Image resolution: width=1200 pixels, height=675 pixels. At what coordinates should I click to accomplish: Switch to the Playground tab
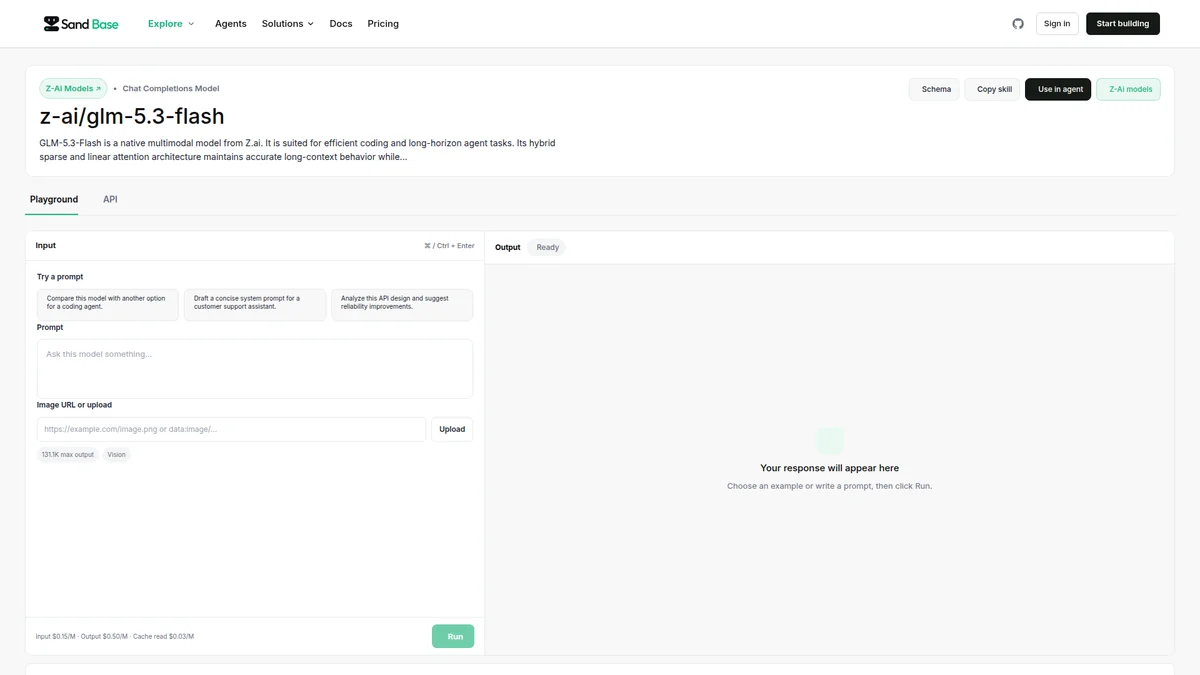tap(54, 199)
